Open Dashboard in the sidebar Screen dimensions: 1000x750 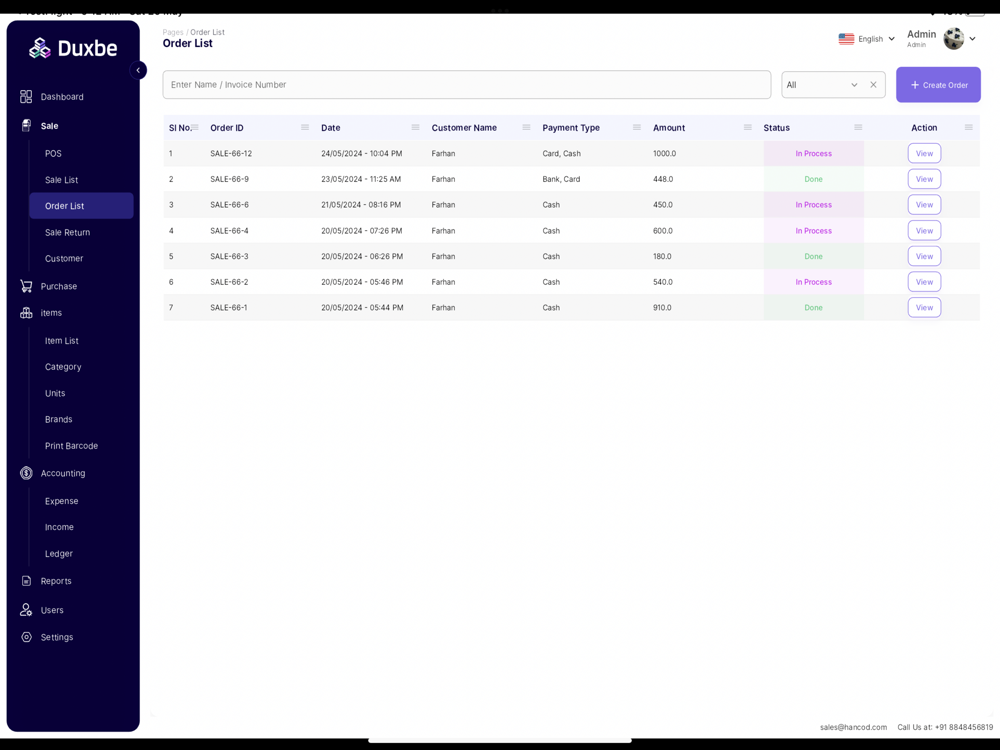pyautogui.click(x=62, y=97)
